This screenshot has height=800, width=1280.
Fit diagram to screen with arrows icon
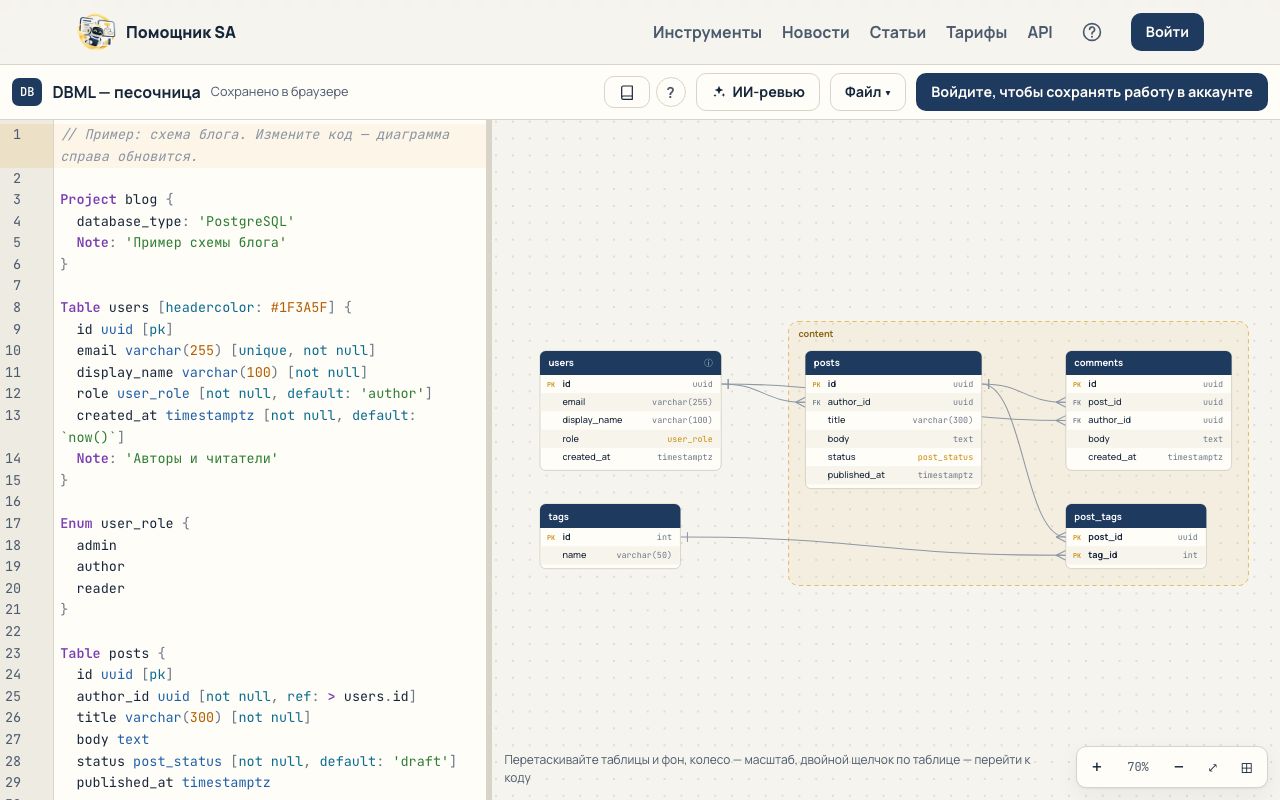pos(1213,767)
